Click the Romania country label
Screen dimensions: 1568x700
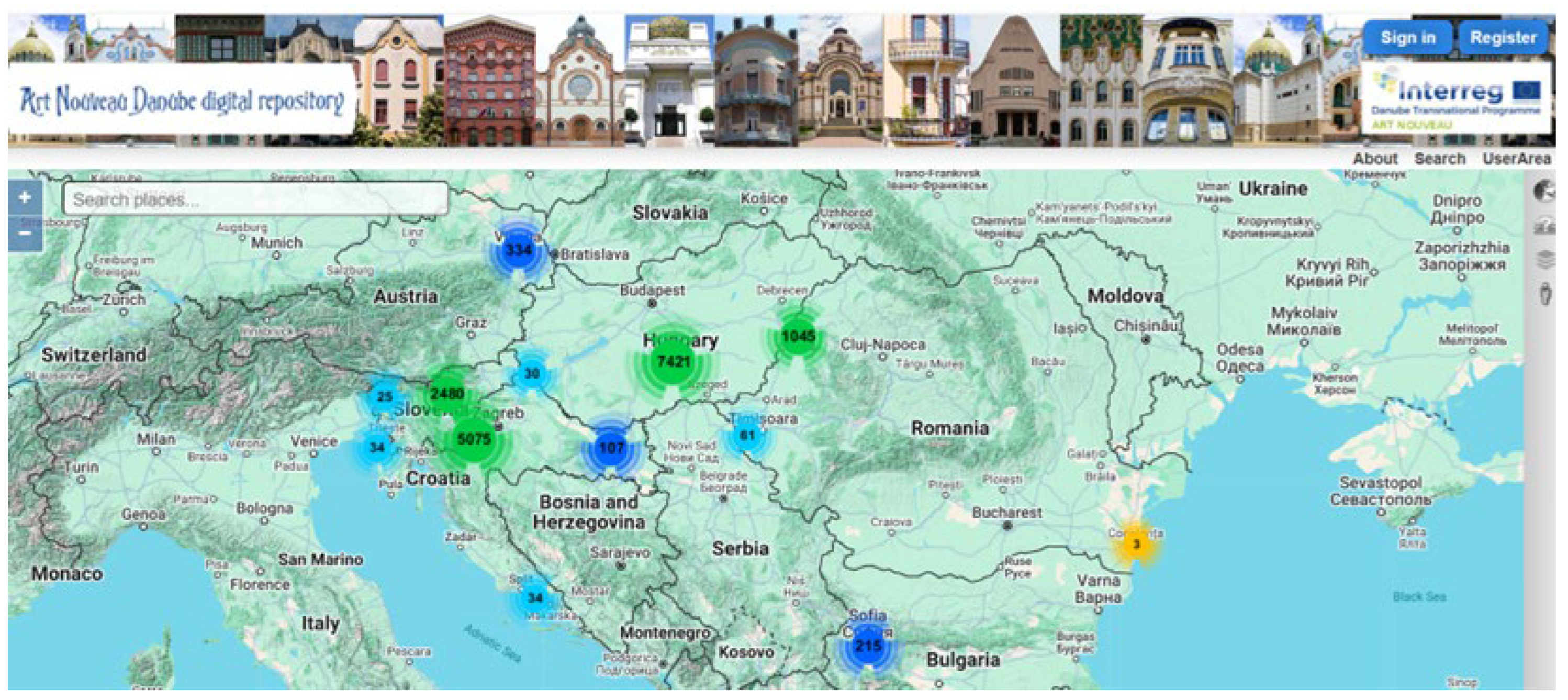[x=949, y=428]
